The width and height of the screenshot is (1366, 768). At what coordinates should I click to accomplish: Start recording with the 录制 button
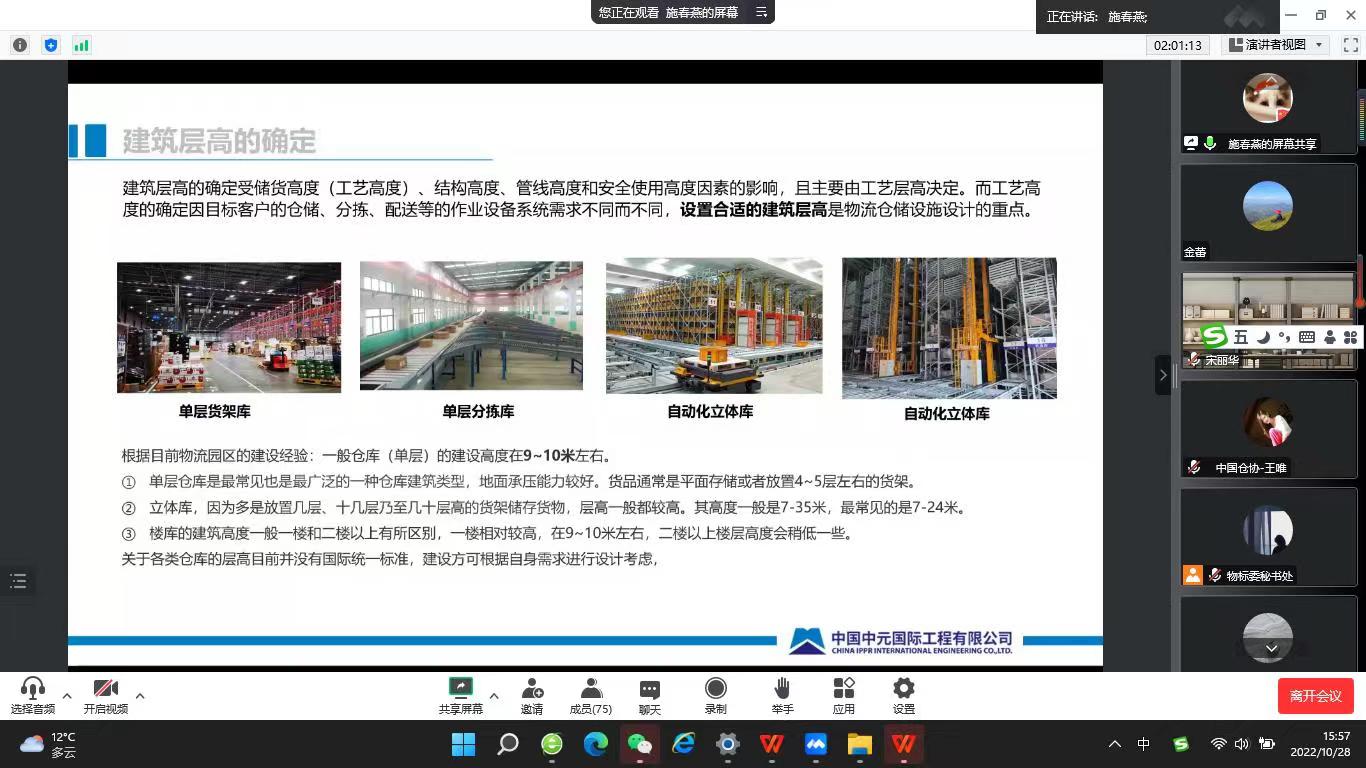[x=715, y=695]
